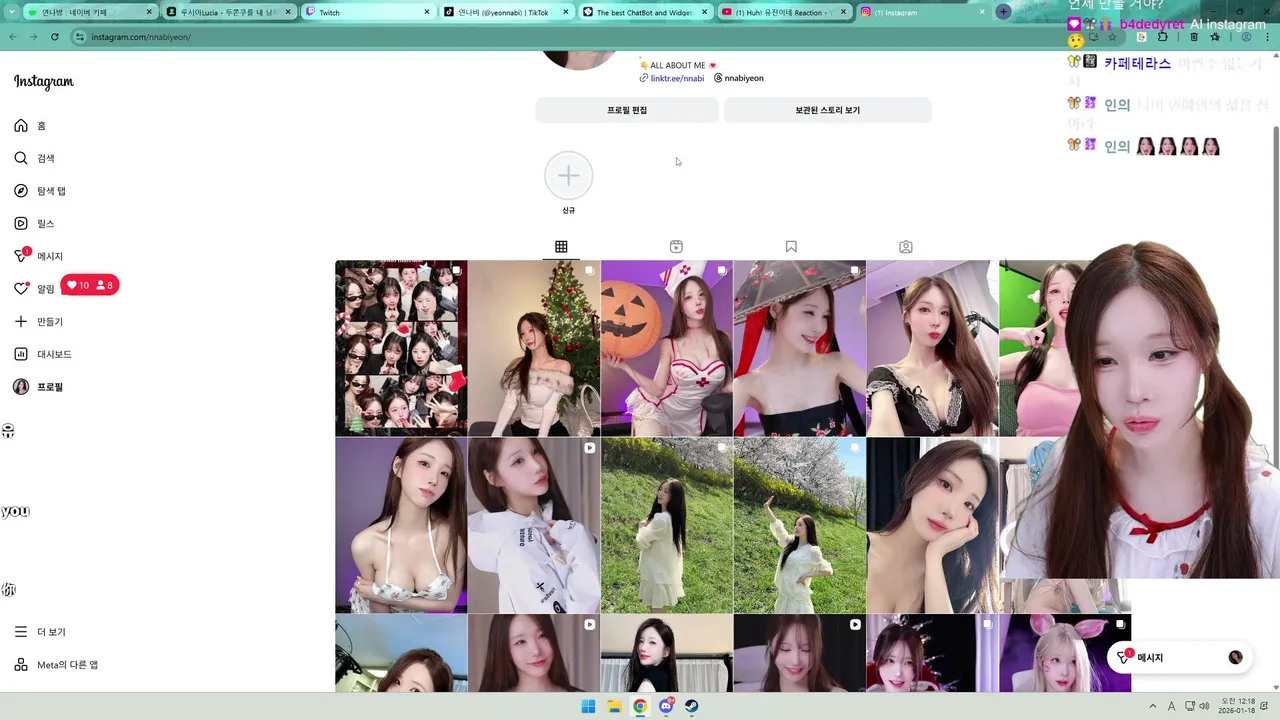Viewport: 1280px width, 720px height.
Task: Open the Christmas tree post thumbnail
Action: tap(534, 348)
